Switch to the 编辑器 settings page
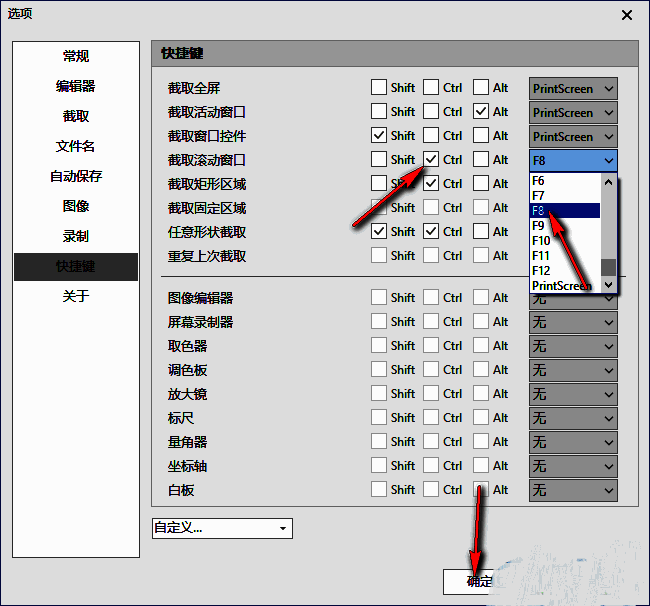The image size is (650, 606). click(76, 86)
